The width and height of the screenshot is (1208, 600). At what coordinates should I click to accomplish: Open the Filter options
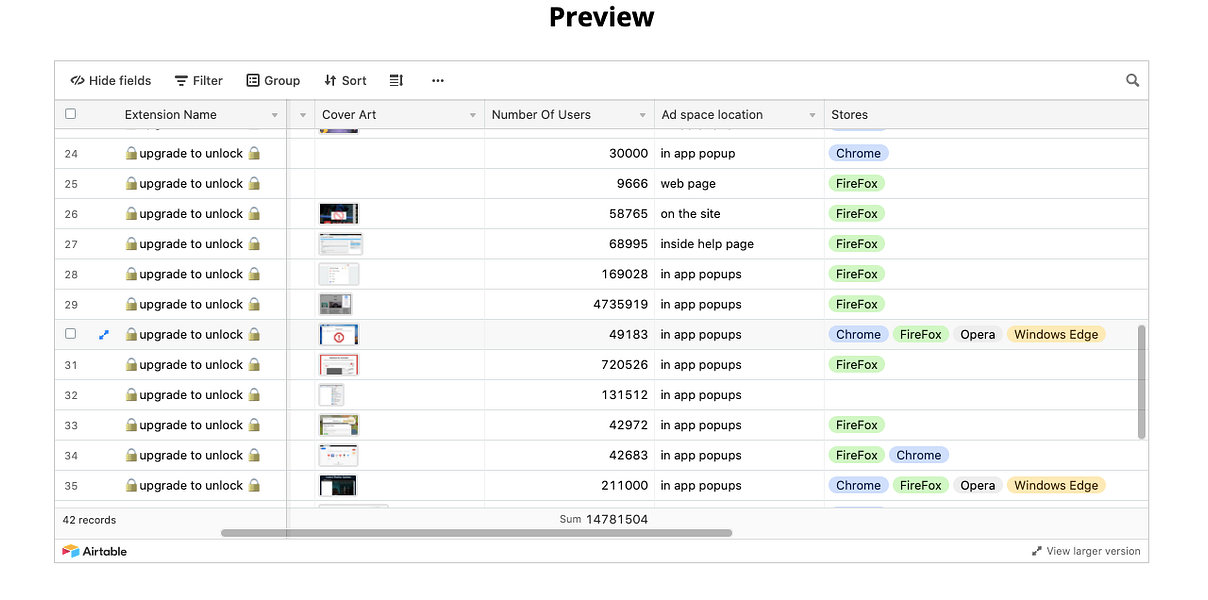tap(199, 80)
